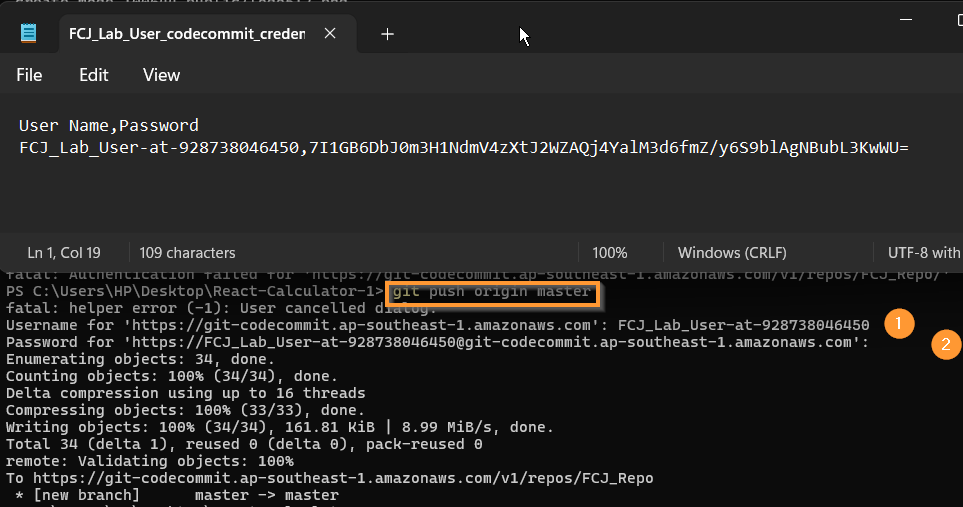The width and height of the screenshot is (963, 507).
Task: Click the 'Writing objects' 161.81 KiB line
Action: click(279, 427)
